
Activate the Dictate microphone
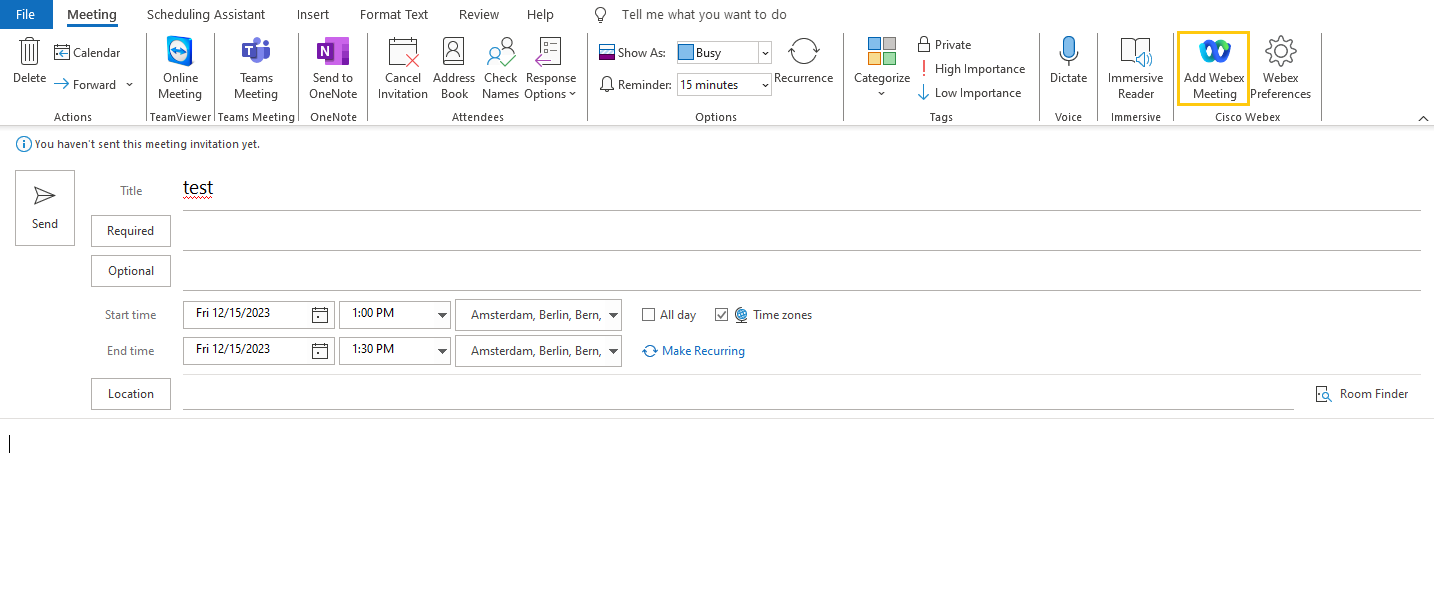tap(1068, 52)
